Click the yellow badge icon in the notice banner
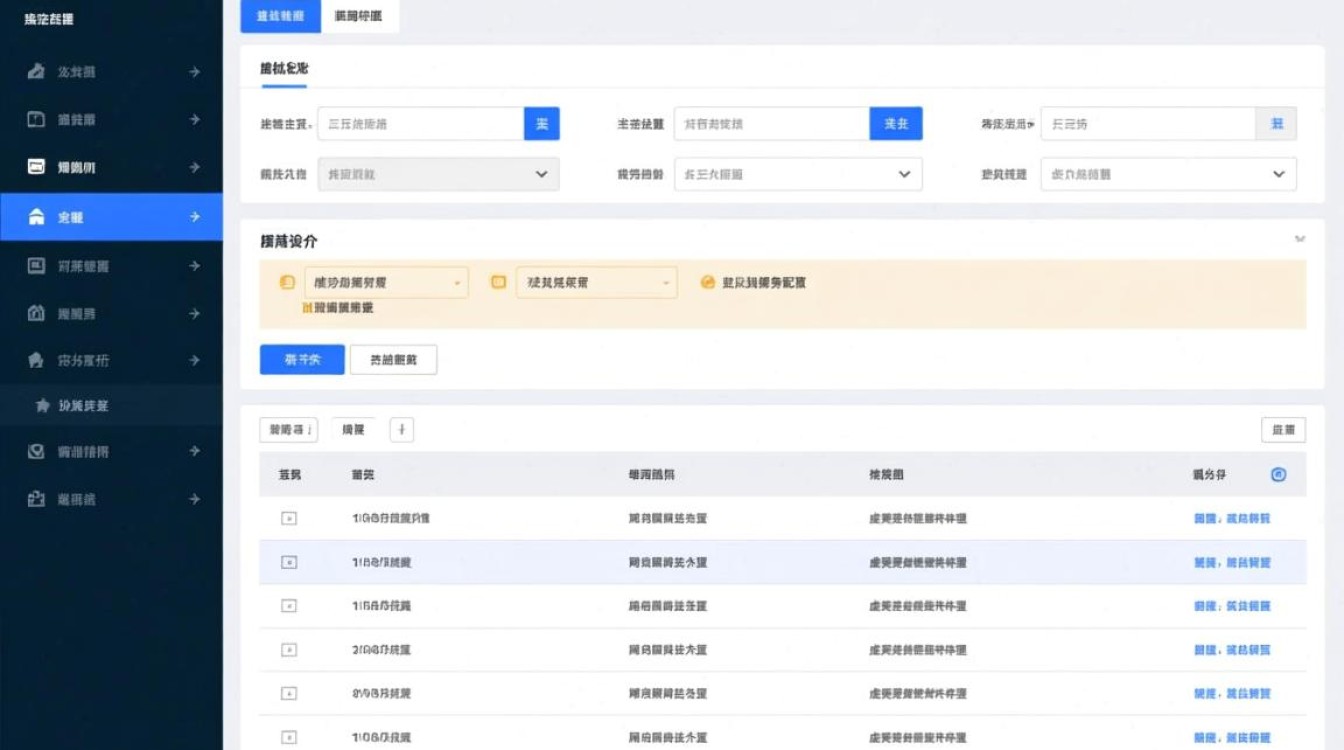The width and height of the screenshot is (1344, 750). (285, 283)
